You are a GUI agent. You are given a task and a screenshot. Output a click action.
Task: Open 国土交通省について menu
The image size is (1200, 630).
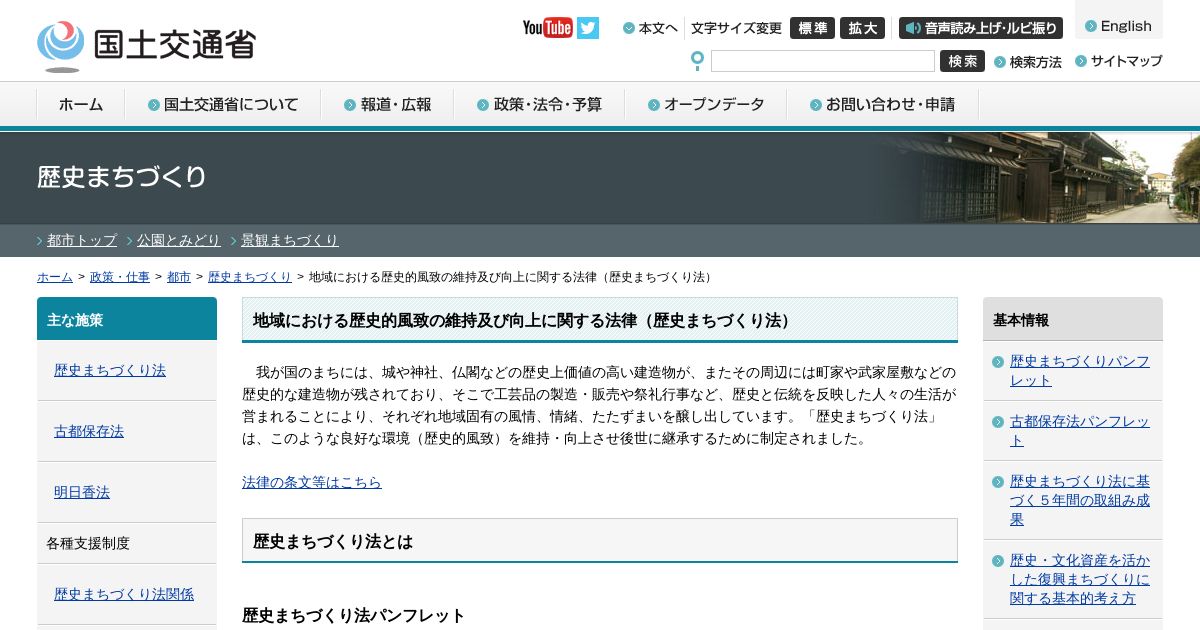coord(223,104)
